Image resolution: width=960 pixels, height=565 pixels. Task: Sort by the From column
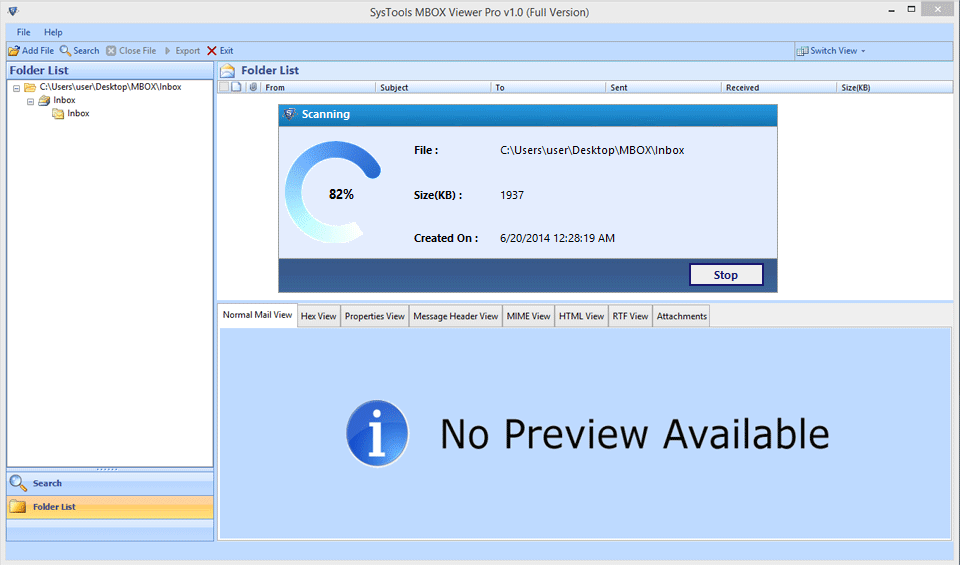(318, 88)
